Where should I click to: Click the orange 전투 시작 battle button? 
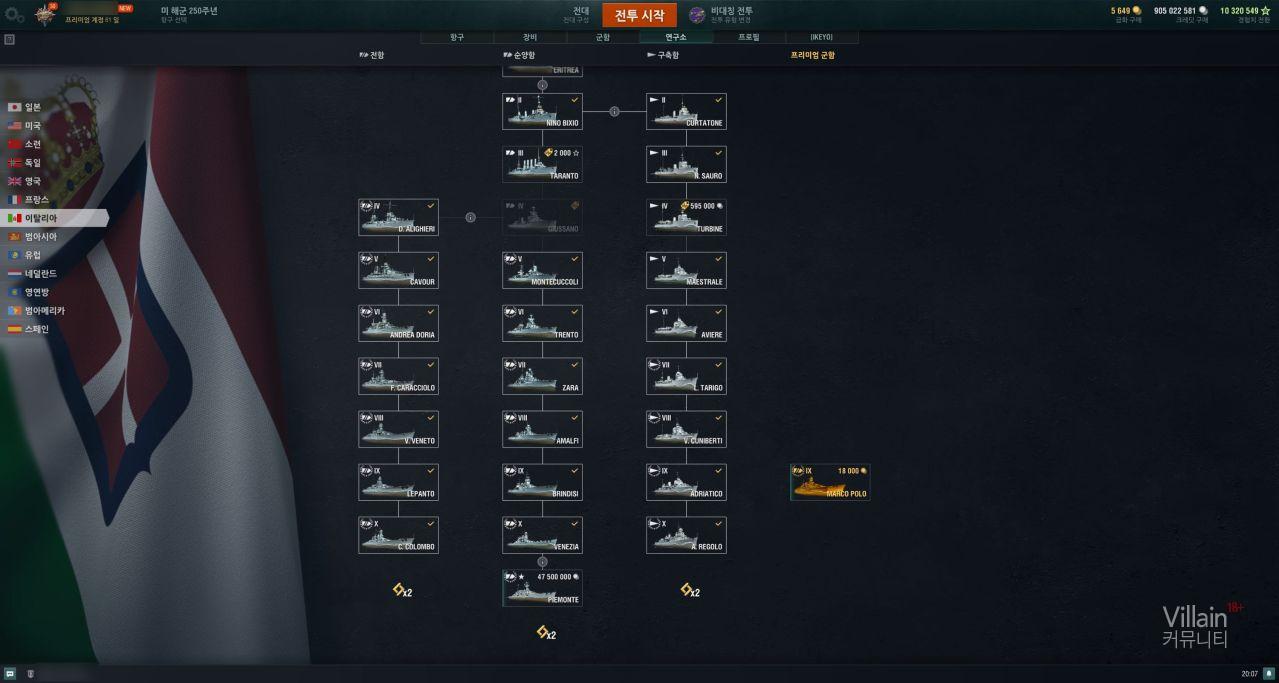(639, 15)
